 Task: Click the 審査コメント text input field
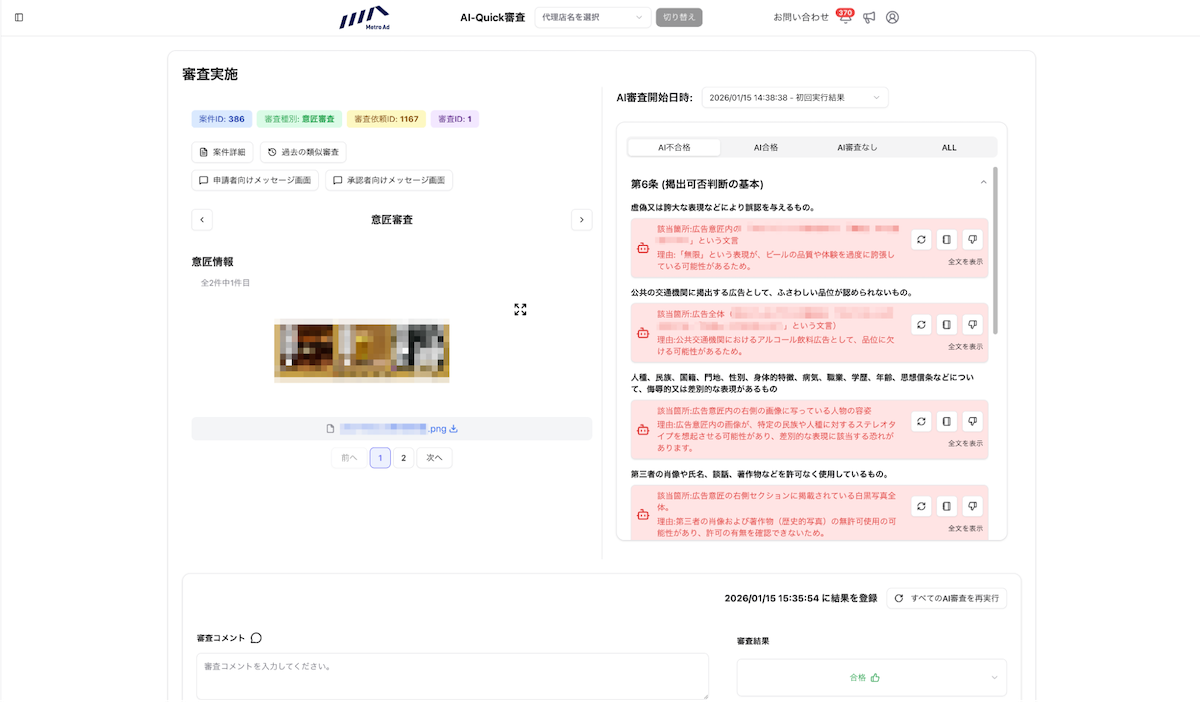tap(452, 676)
